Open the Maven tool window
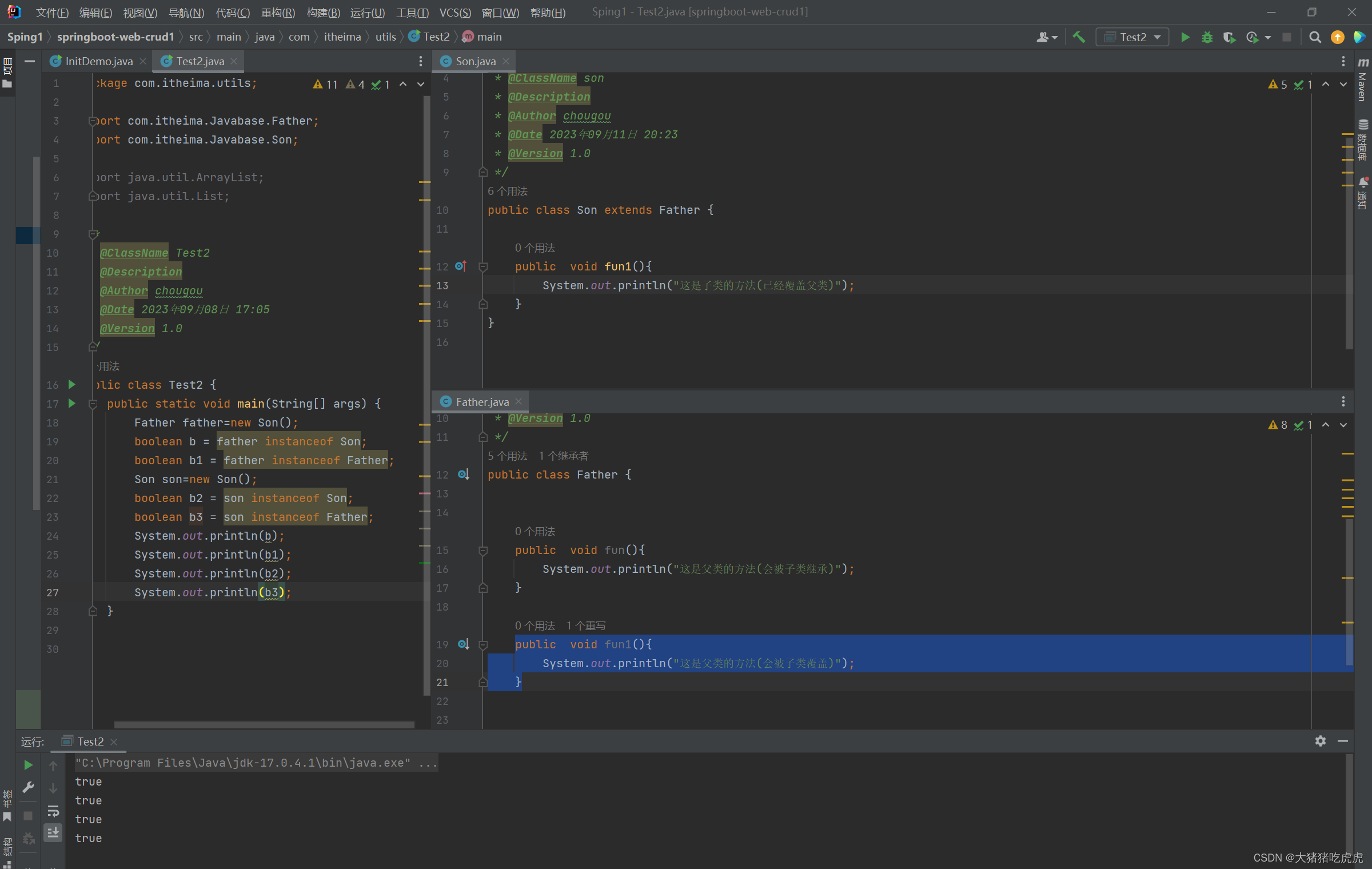Image resolution: width=1372 pixels, height=869 pixels. [1363, 79]
